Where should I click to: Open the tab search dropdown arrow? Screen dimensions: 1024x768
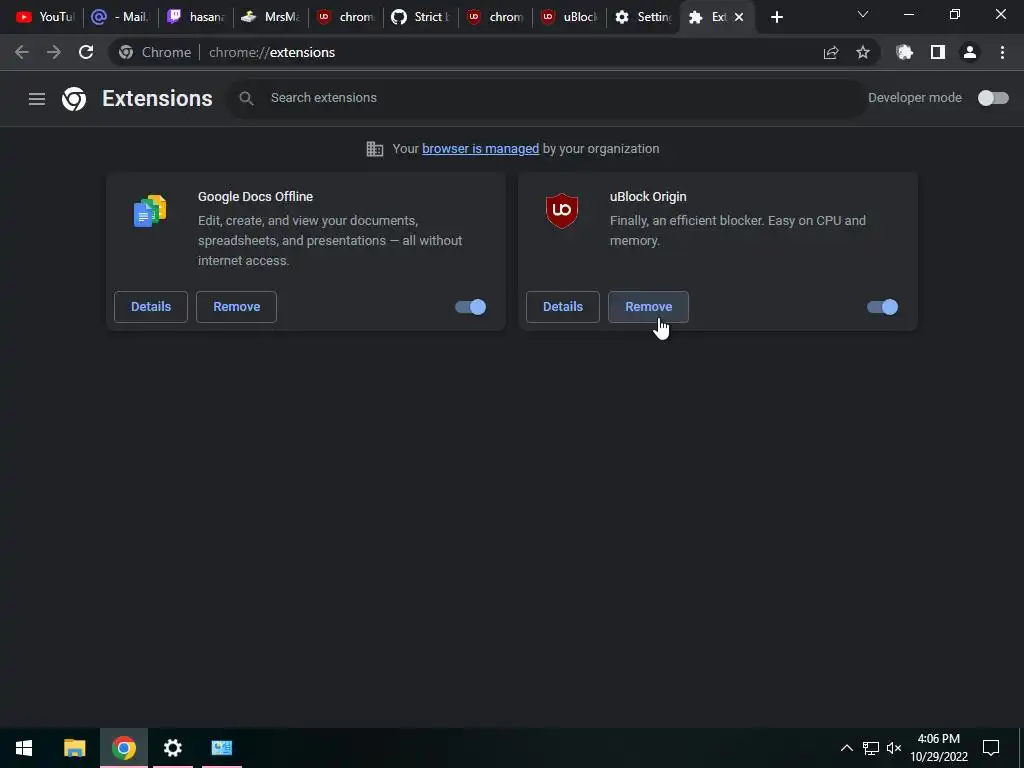[x=863, y=14]
